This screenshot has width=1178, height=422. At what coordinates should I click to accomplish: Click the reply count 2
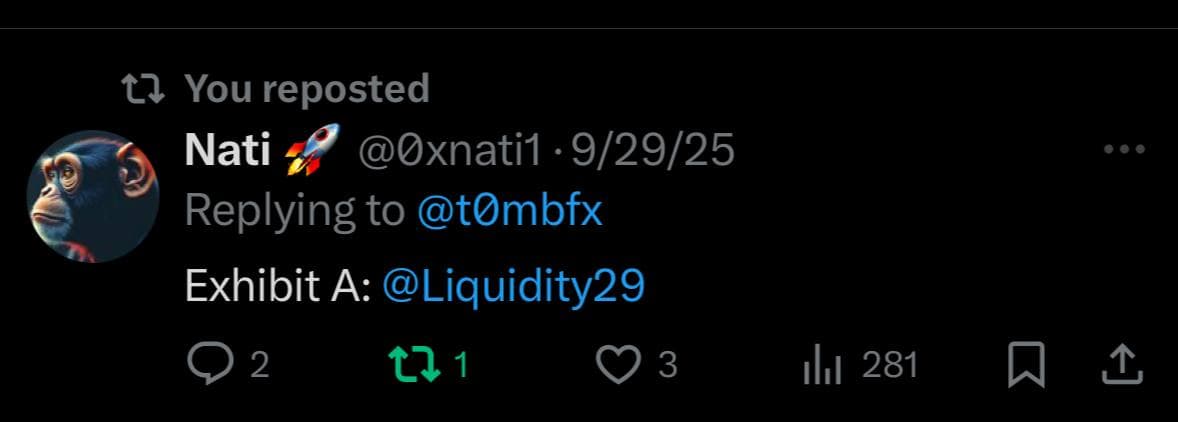(x=259, y=366)
